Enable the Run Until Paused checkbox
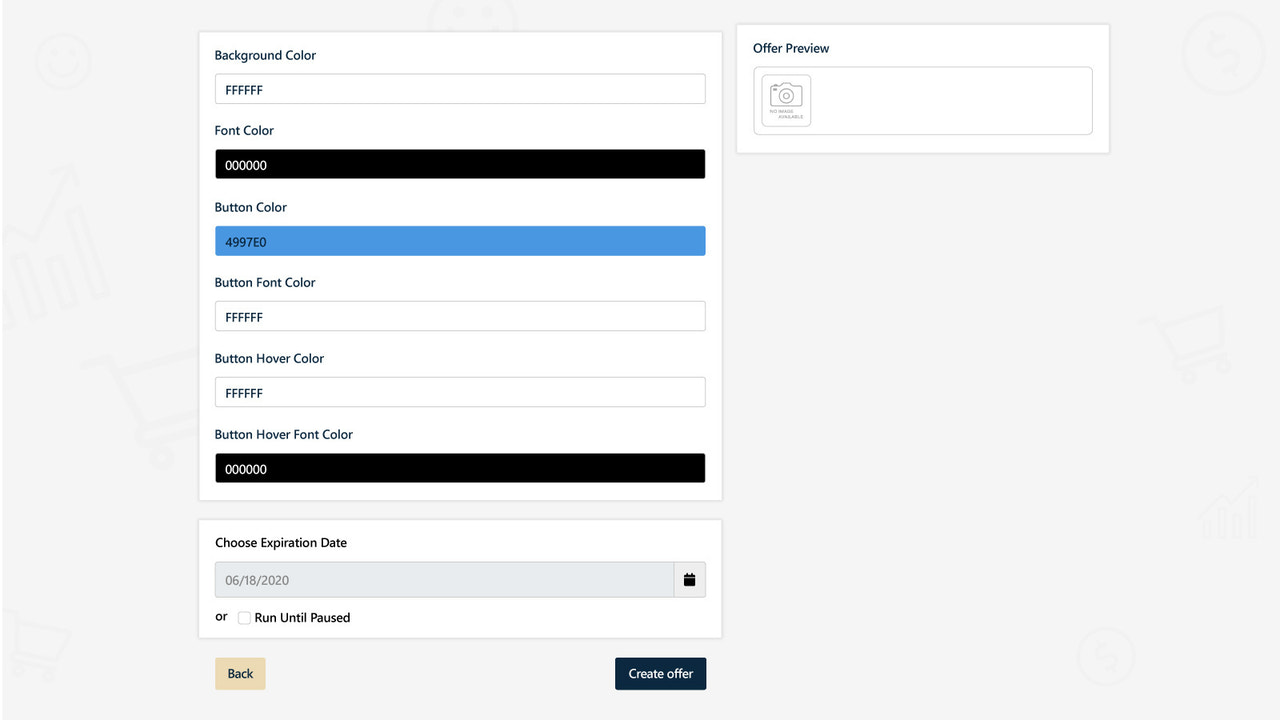The height and width of the screenshot is (720, 1280). pos(244,618)
